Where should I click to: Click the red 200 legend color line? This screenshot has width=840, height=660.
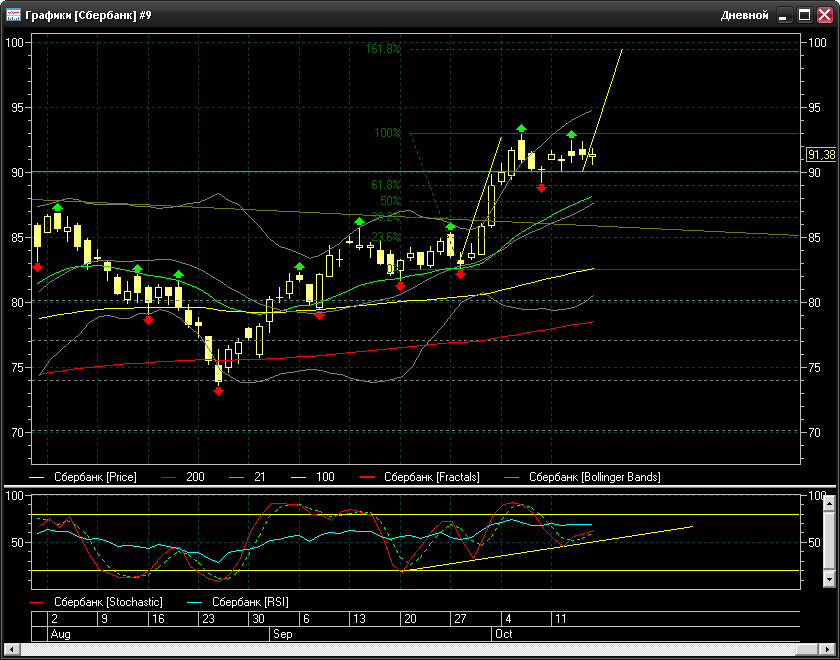pos(168,477)
